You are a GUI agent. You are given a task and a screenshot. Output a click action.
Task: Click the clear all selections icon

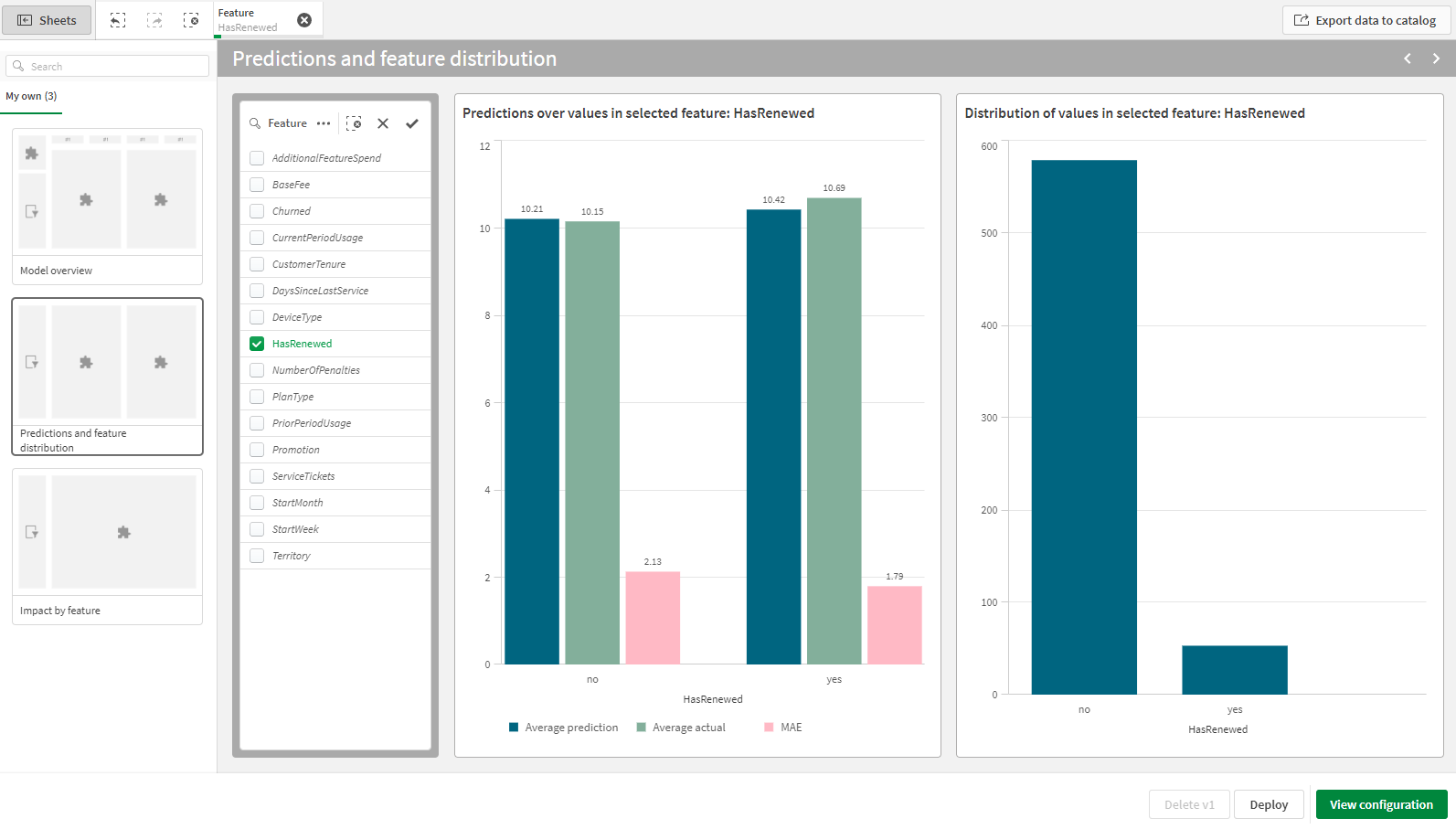[191, 20]
